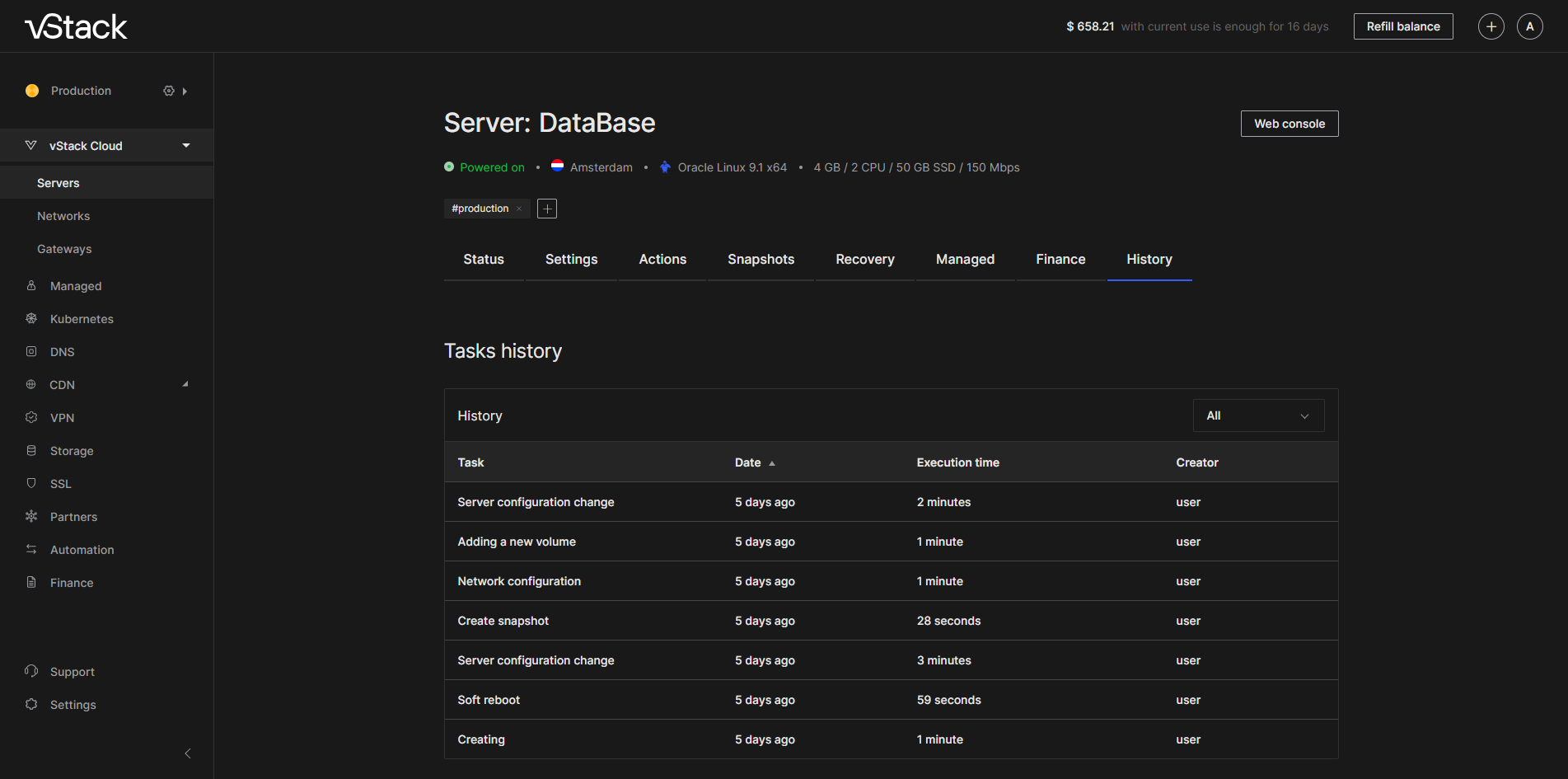Image resolution: width=1568 pixels, height=779 pixels.
Task: Click the VPN sidebar icon
Action: click(31, 417)
